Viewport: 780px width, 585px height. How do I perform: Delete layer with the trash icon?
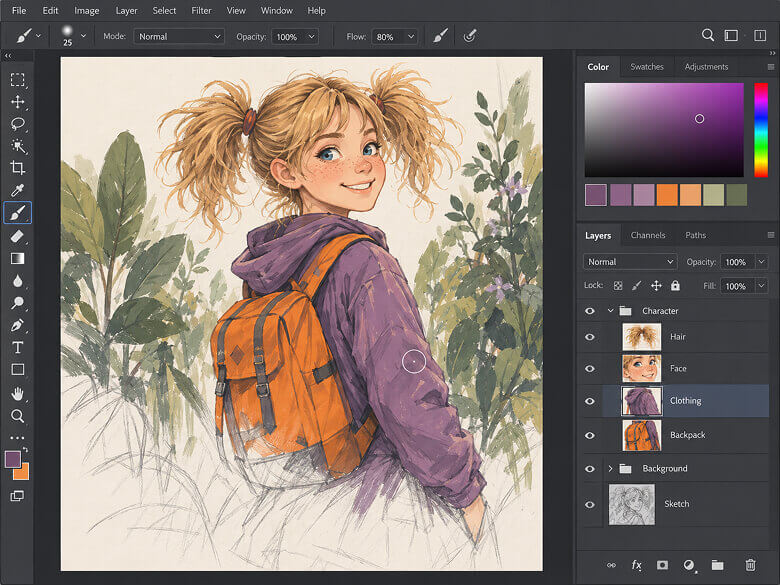(750, 565)
